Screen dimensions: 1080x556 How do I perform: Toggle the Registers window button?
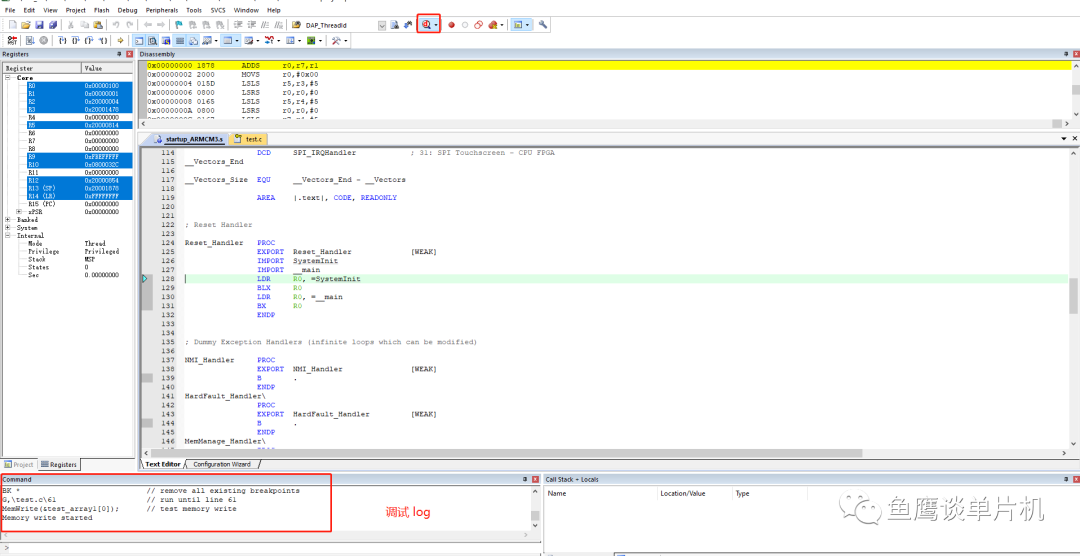[x=179, y=41]
